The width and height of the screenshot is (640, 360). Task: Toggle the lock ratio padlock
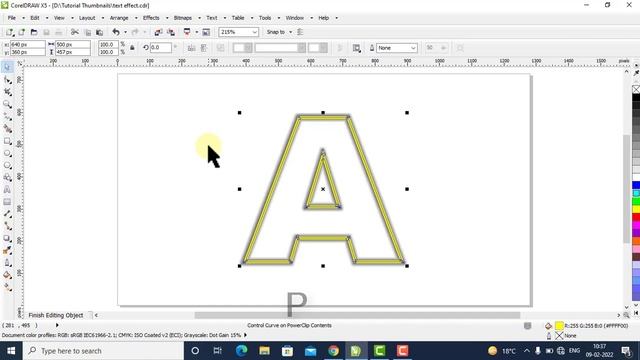(132, 48)
